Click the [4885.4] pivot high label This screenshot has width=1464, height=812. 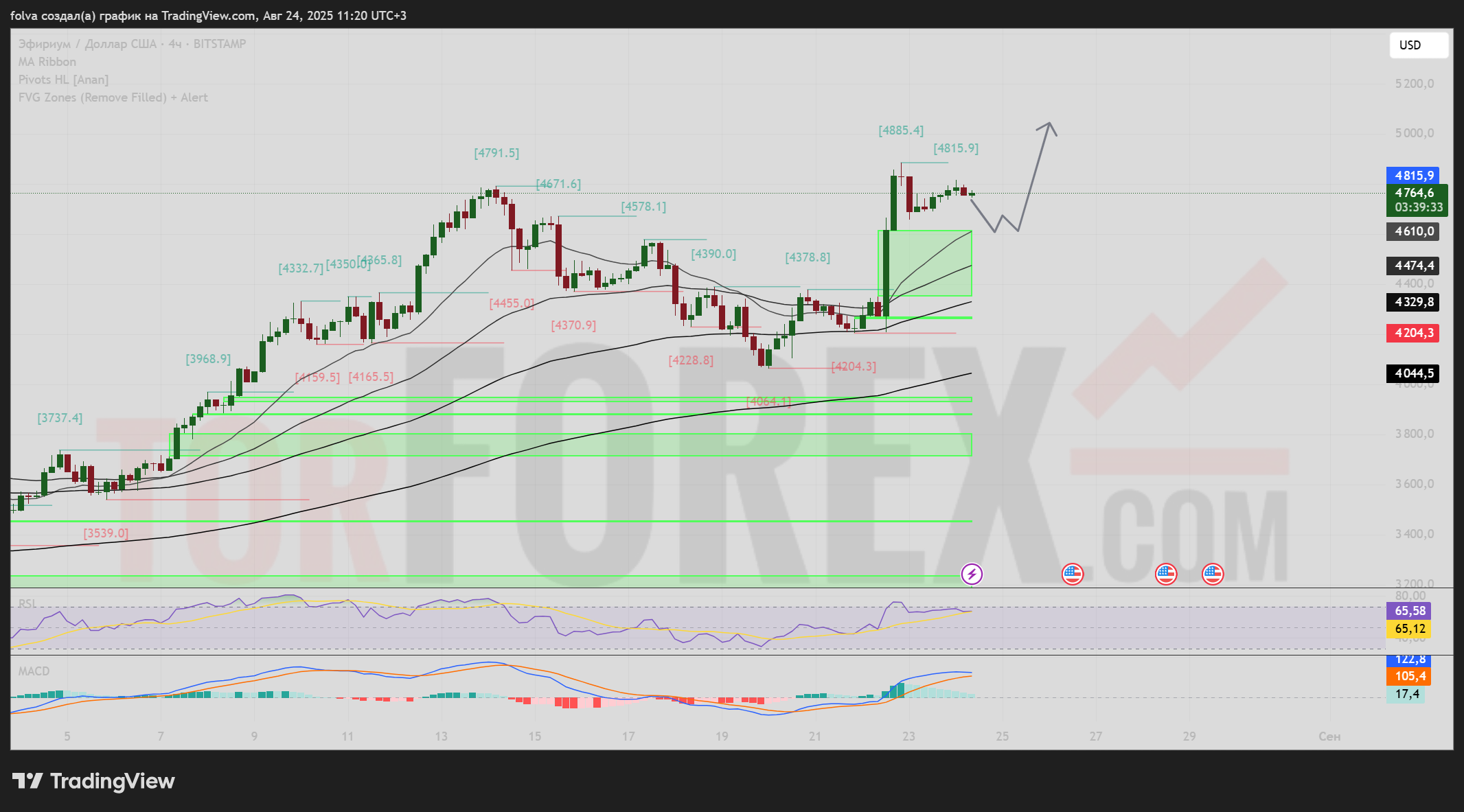[901, 130]
